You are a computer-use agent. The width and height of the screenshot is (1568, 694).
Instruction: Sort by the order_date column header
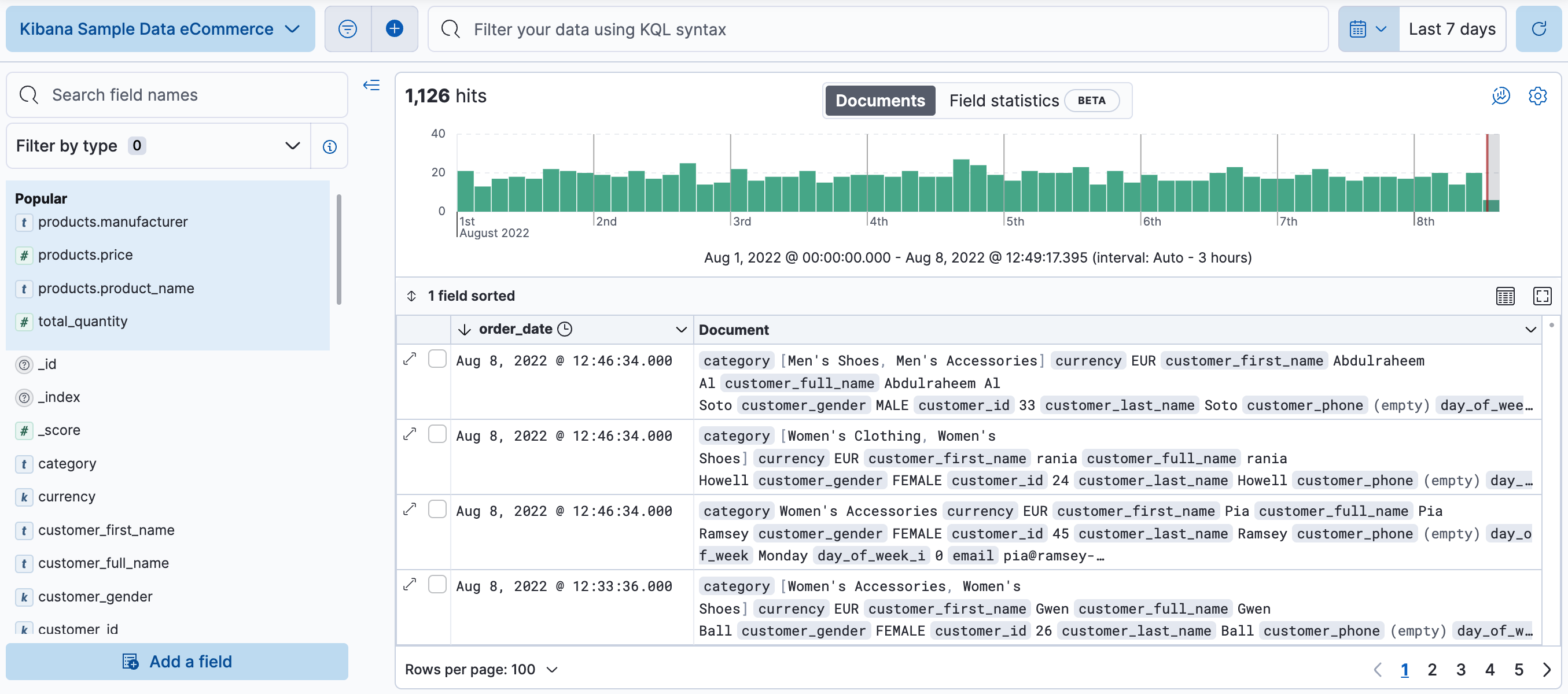click(x=515, y=329)
